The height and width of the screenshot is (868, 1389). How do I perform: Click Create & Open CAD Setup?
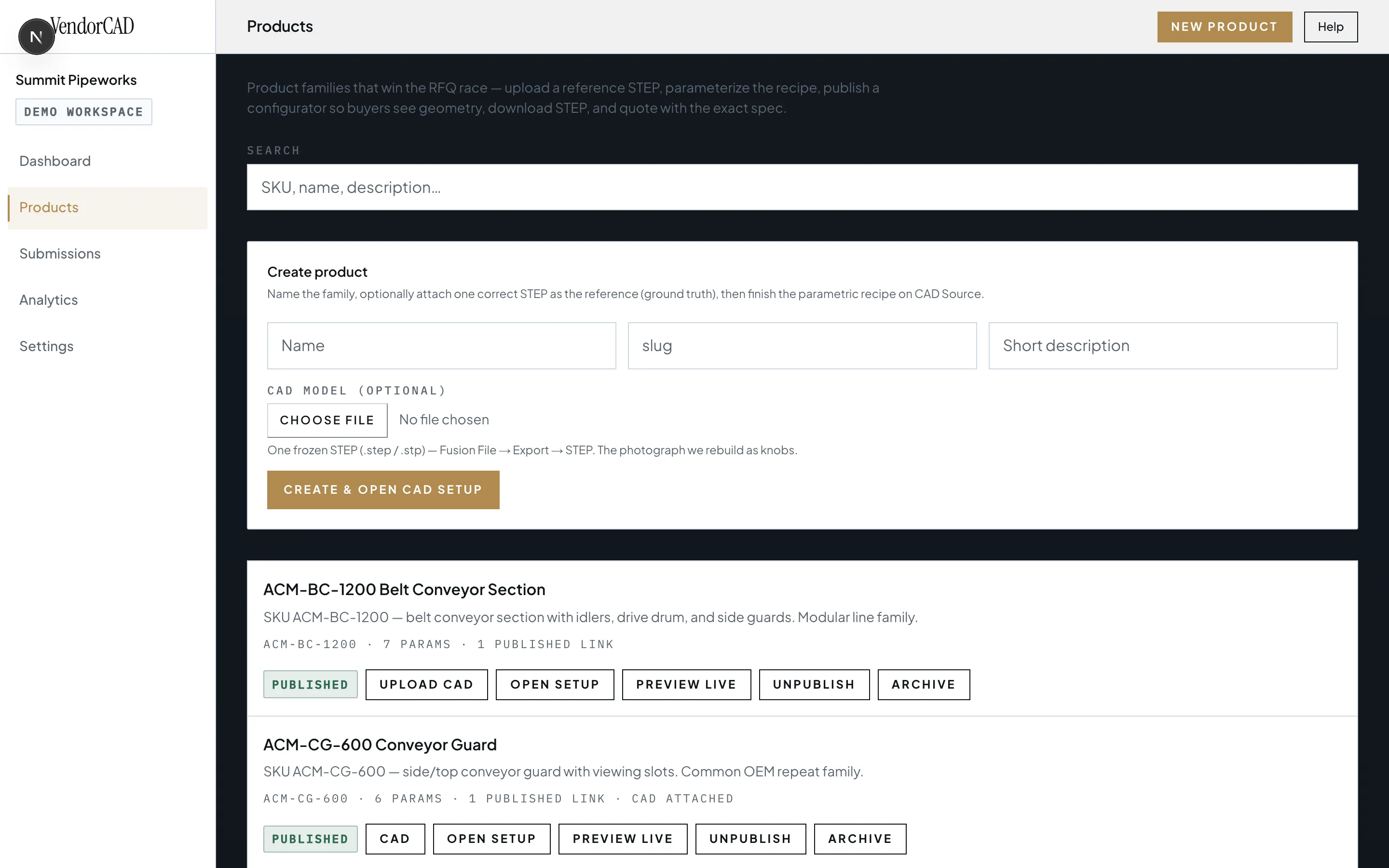coord(383,489)
